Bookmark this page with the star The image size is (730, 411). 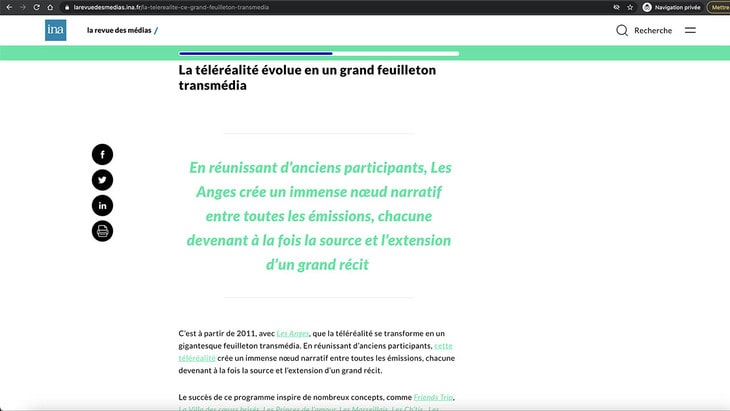coord(630,7)
